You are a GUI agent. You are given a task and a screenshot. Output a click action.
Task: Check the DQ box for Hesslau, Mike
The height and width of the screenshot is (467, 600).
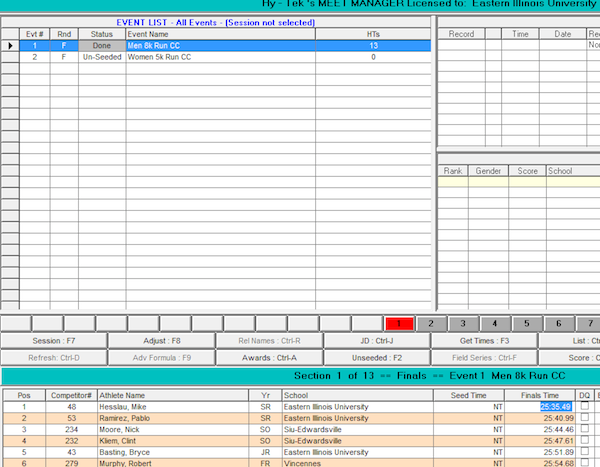(x=584, y=407)
